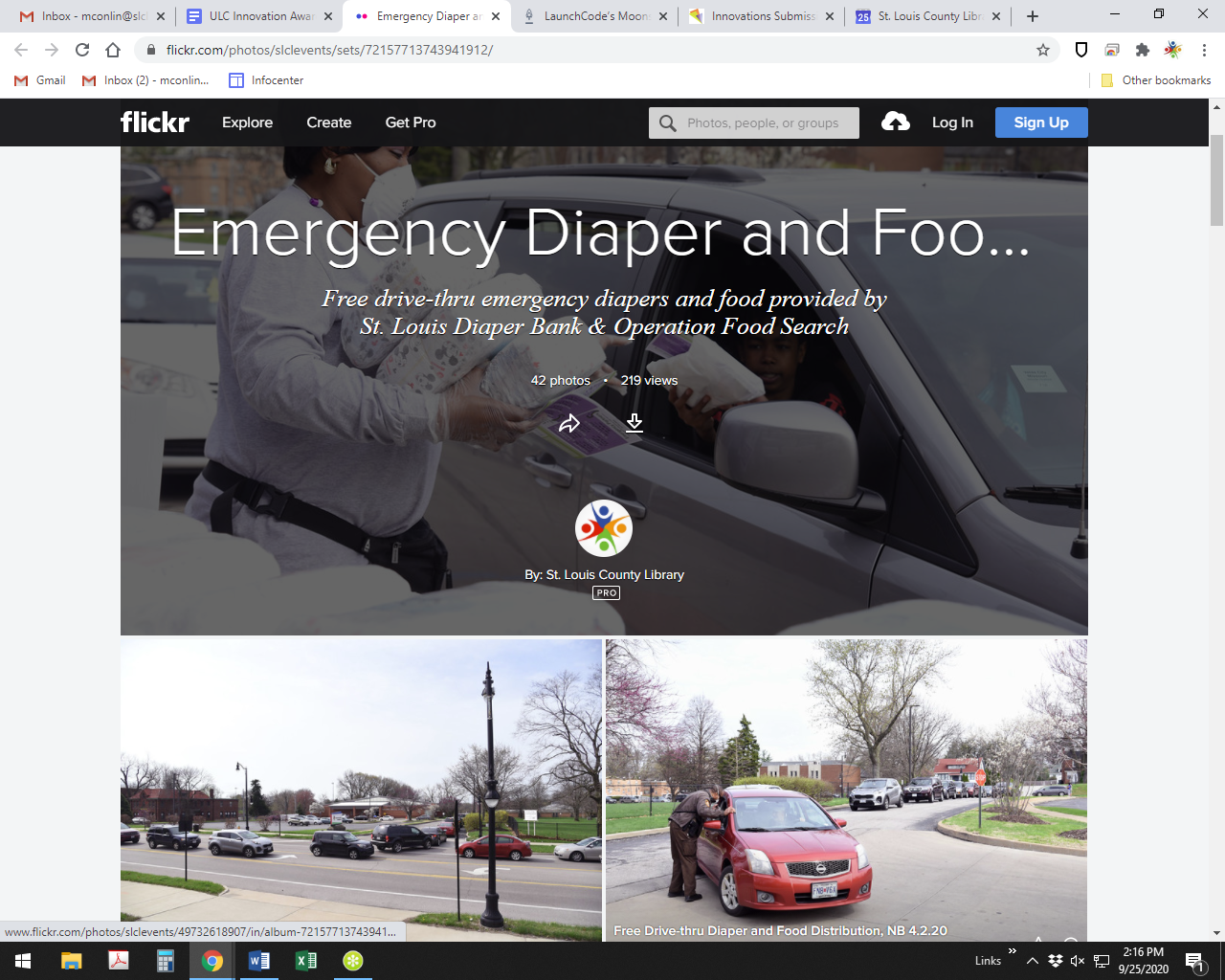The image size is (1225, 980).
Task: Switch to the ULC Innovation Award tab
Action: click(x=258, y=16)
